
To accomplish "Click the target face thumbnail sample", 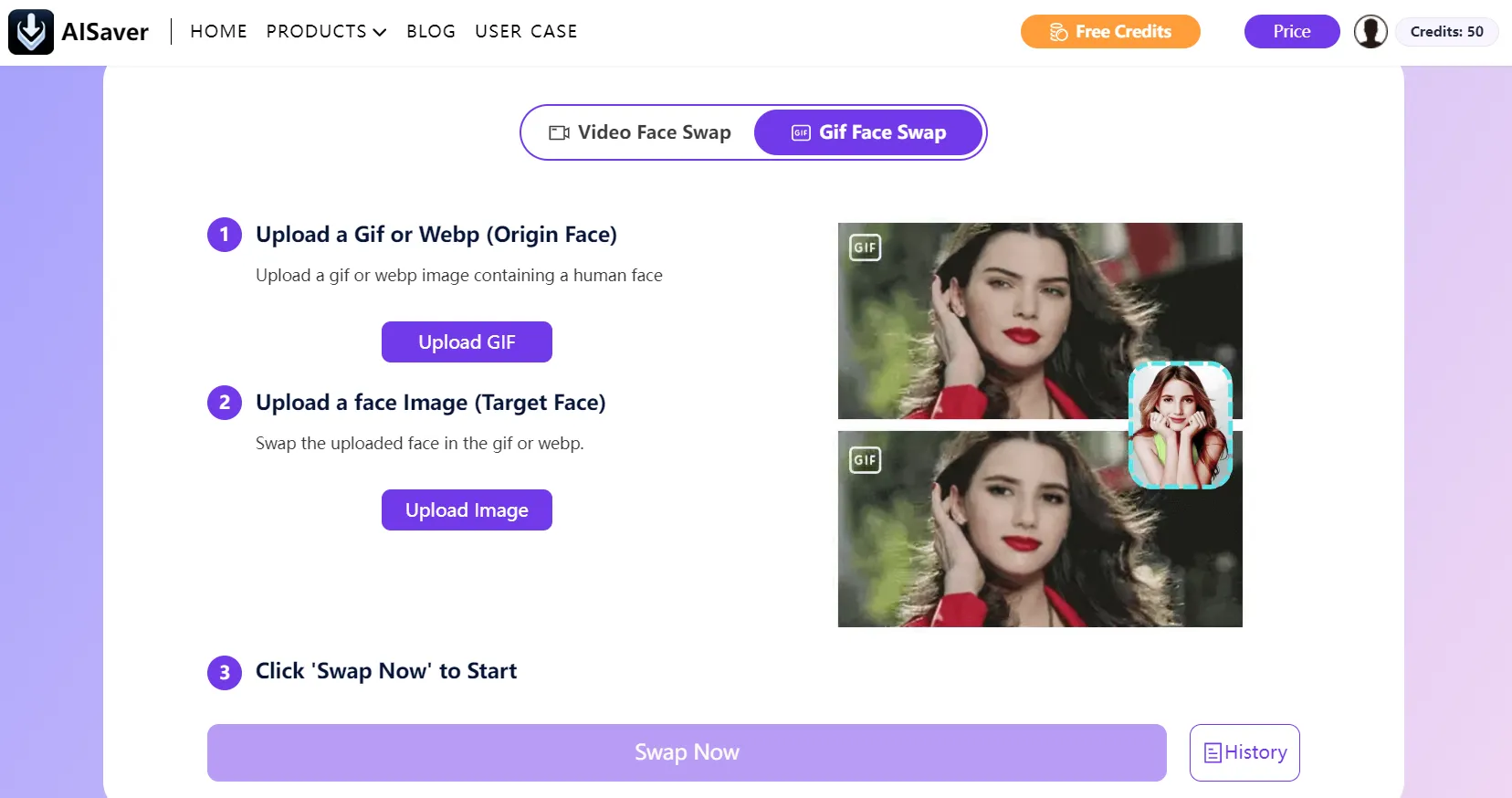I will [x=1181, y=425].
